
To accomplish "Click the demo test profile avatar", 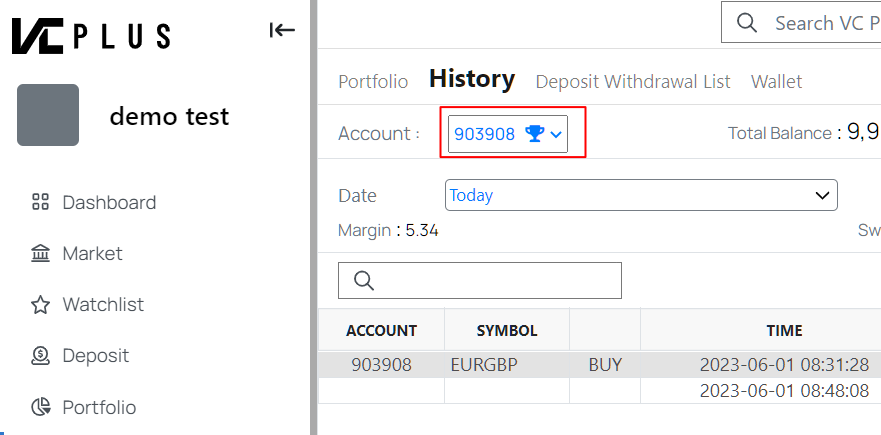I will (x=48, y=115).
